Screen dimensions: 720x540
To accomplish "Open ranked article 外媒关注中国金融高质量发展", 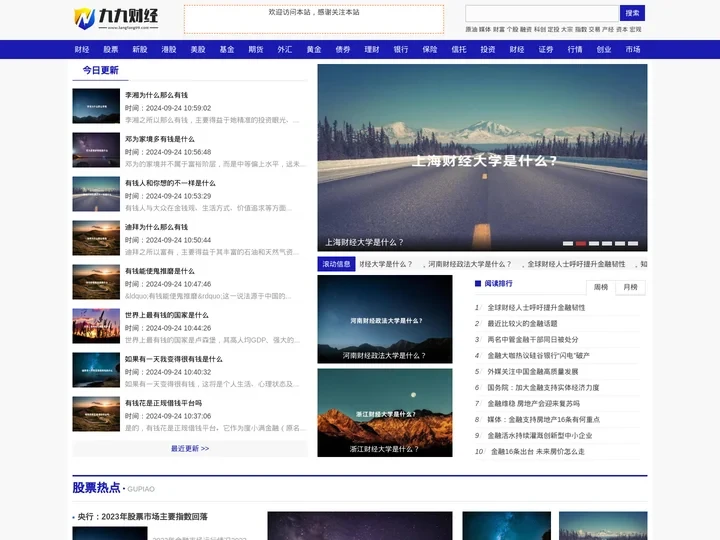I will [x=533, y=372].
